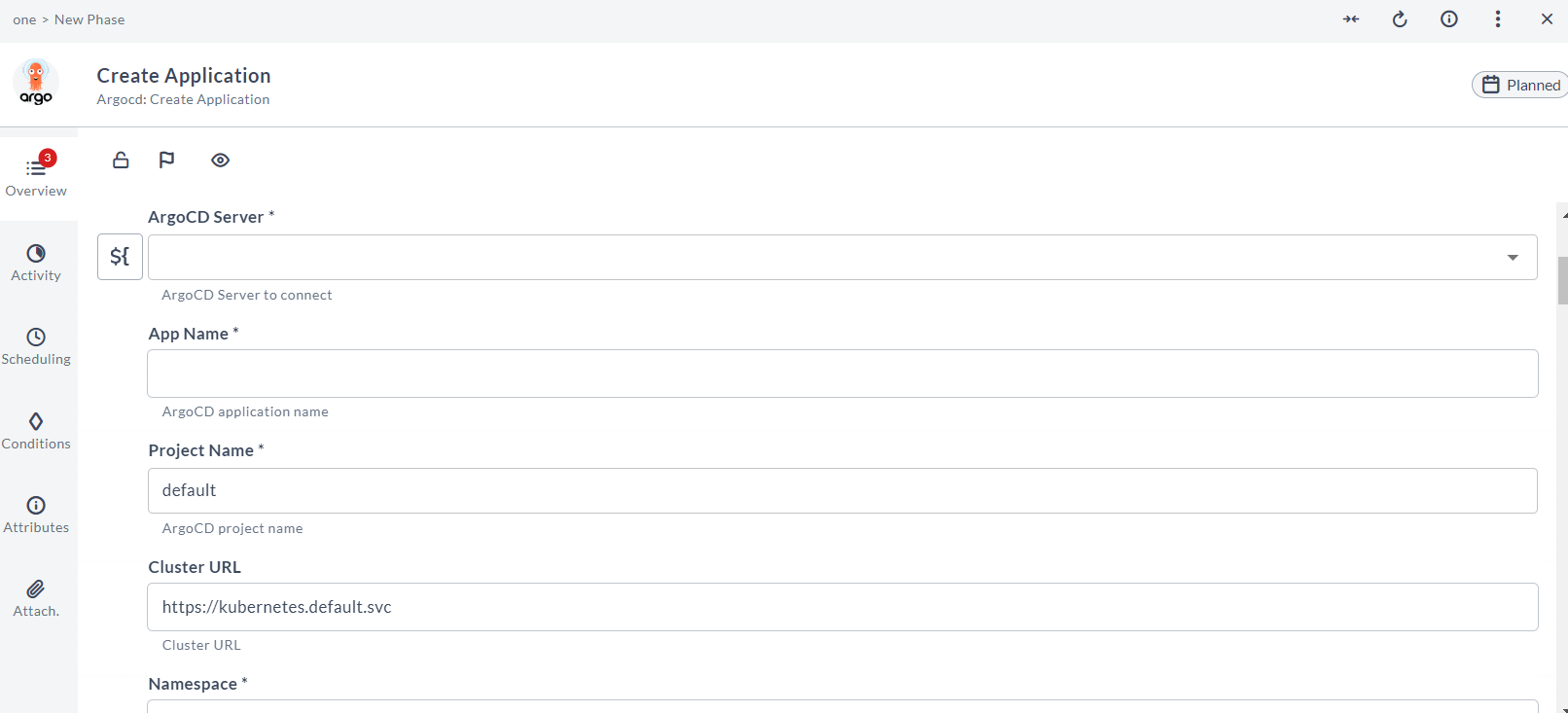
Task: Click the App Name input field
Action: click(x=842, y=374)
